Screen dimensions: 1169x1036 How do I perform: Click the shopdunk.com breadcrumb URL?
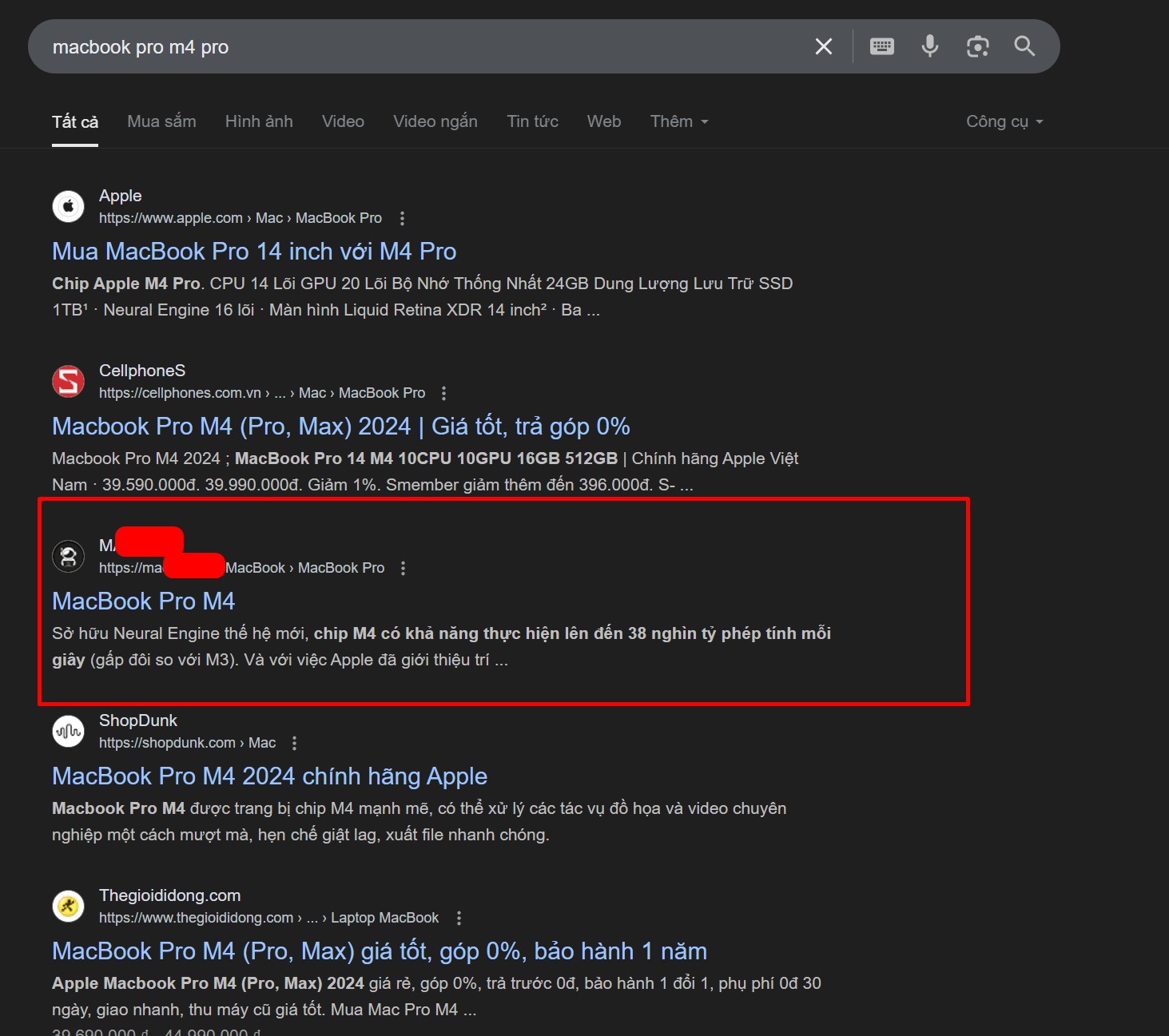pos(188,743)
